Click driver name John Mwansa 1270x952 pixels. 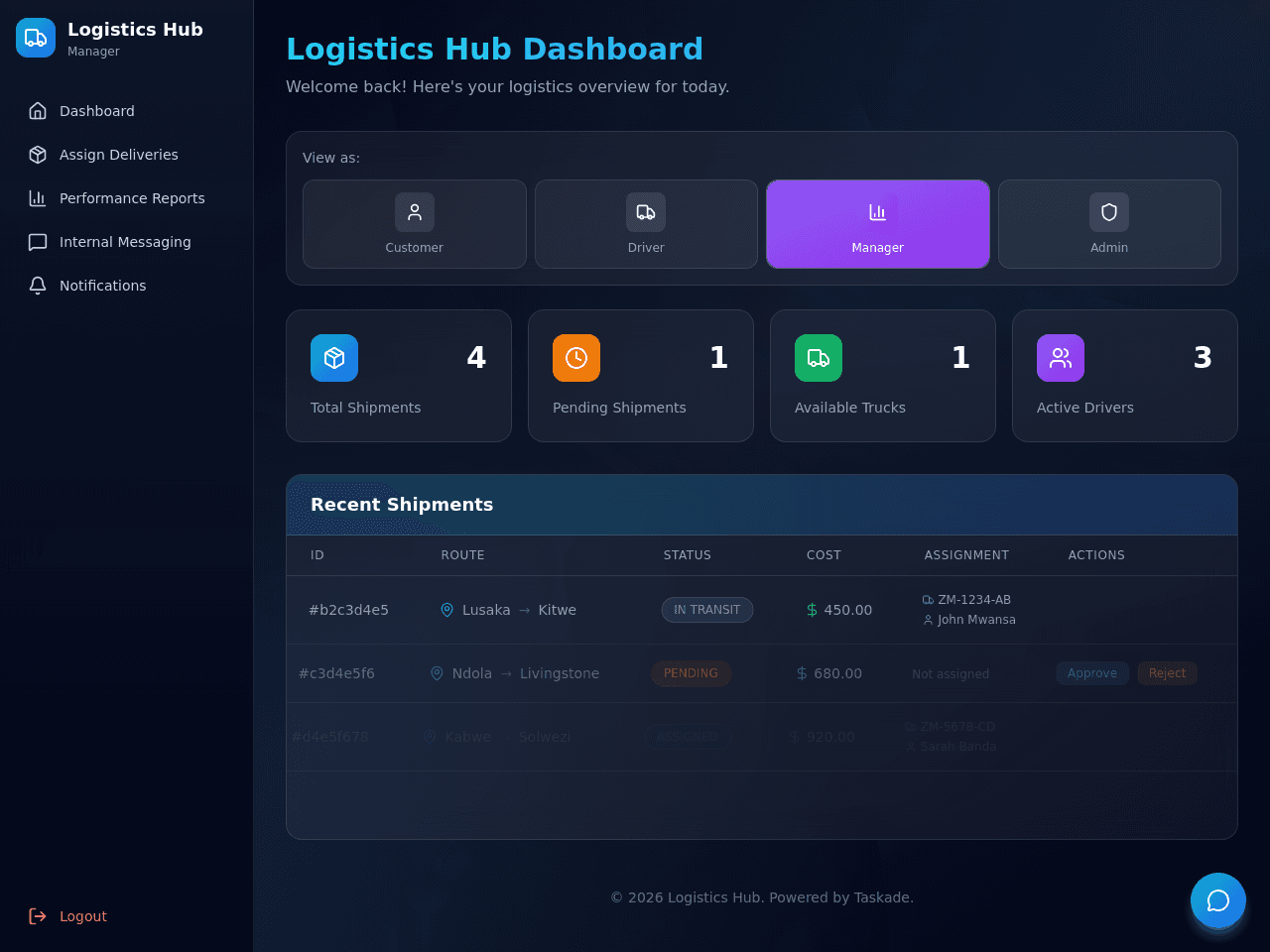pos(976,620)
